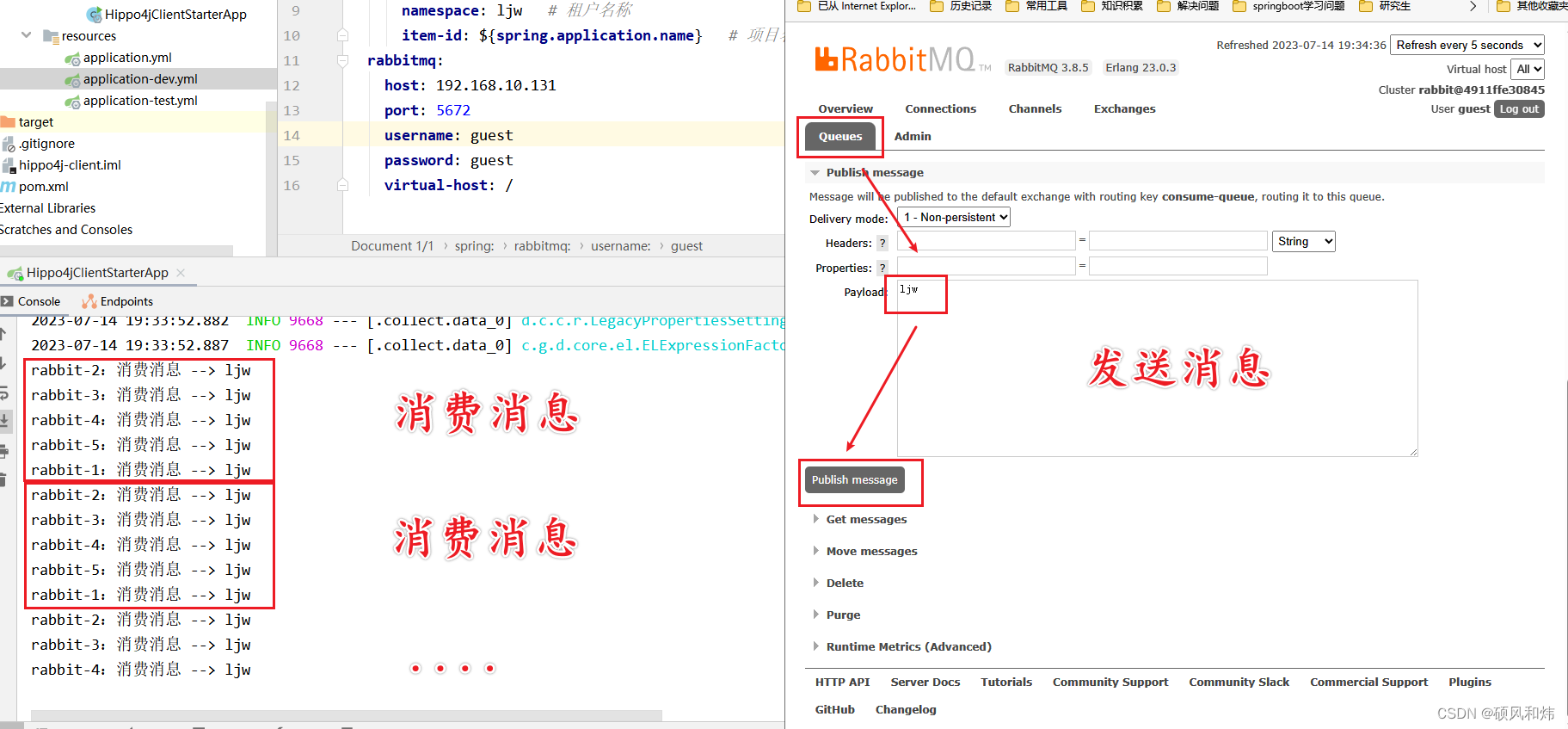
Task: Open the Server Docs link
Action: click(925, 682)
